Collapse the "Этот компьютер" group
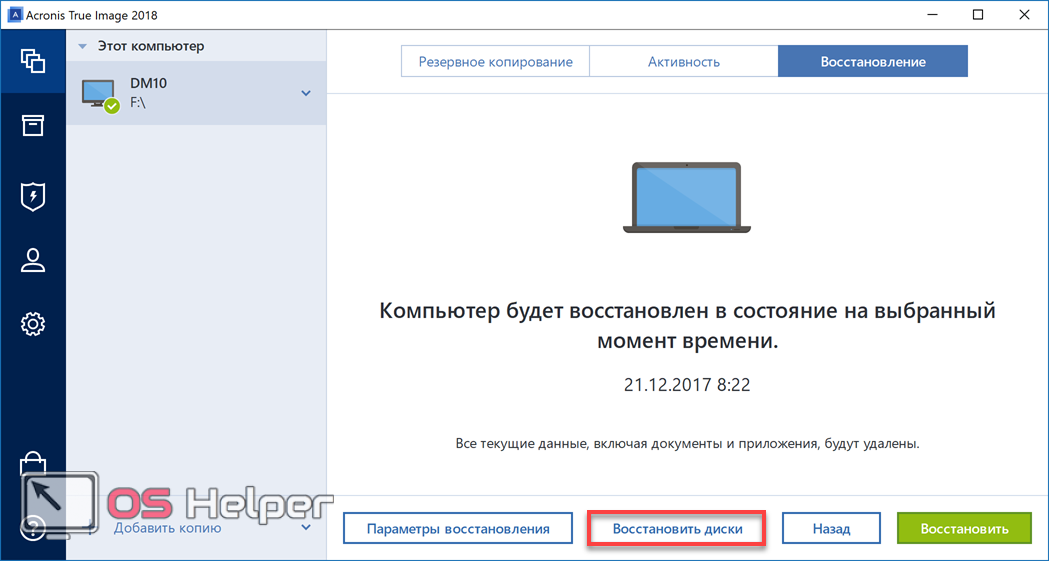This screenshot has height=561, width=1049. [x=83, y=46]
